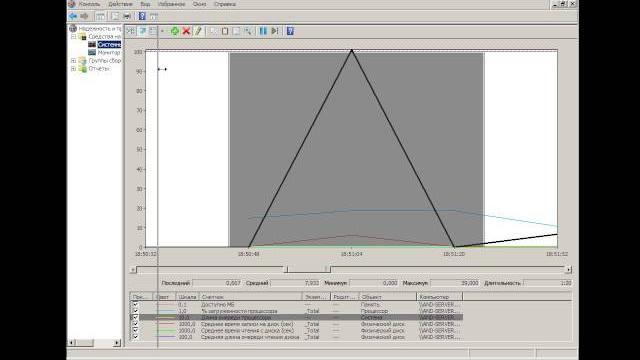
Task: Click the highlight pencil icon
Action: click(x=198, y=31)
